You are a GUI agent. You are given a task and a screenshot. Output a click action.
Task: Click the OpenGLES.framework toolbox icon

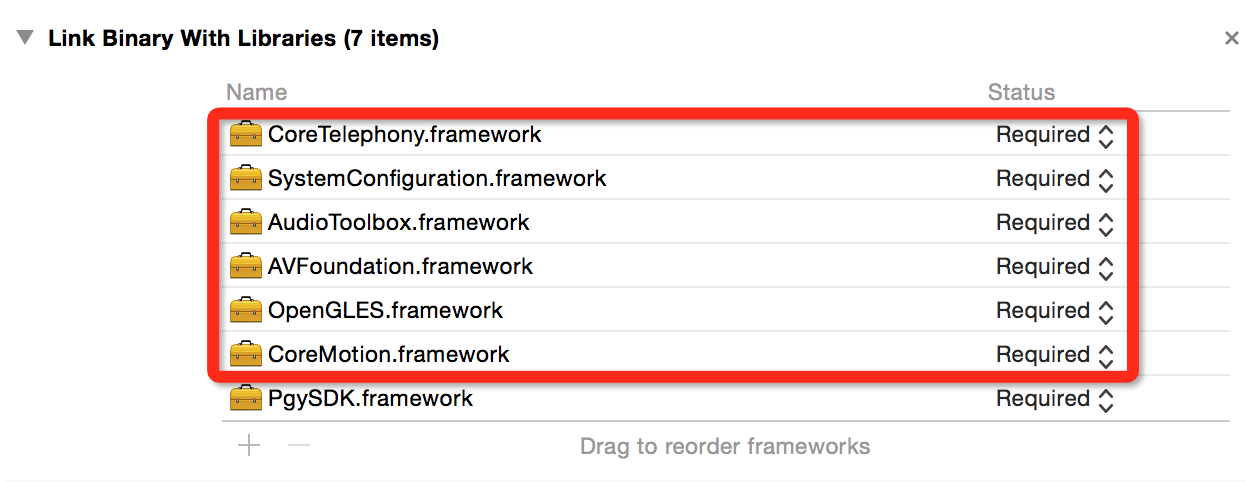point(245,310)
